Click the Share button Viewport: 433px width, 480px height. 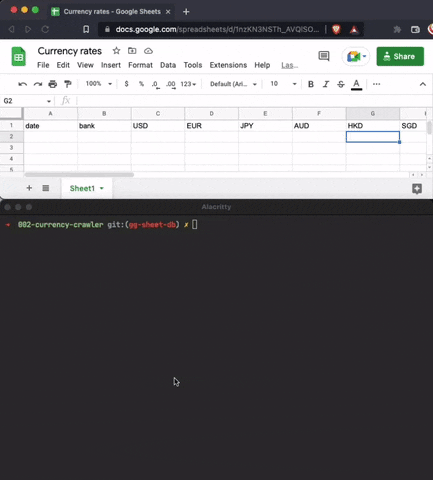400,56
